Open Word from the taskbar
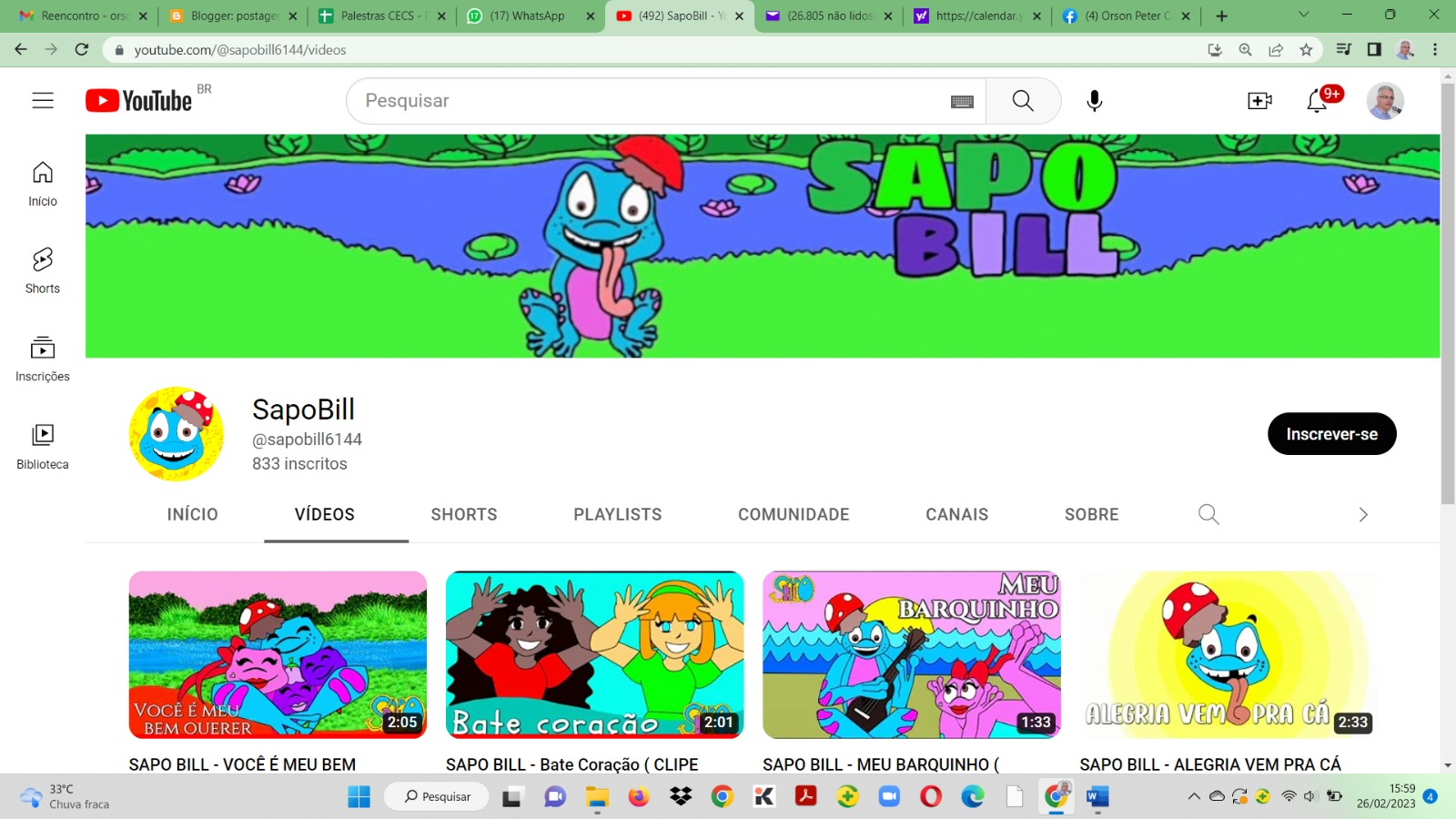 [x=1097, y=797]
